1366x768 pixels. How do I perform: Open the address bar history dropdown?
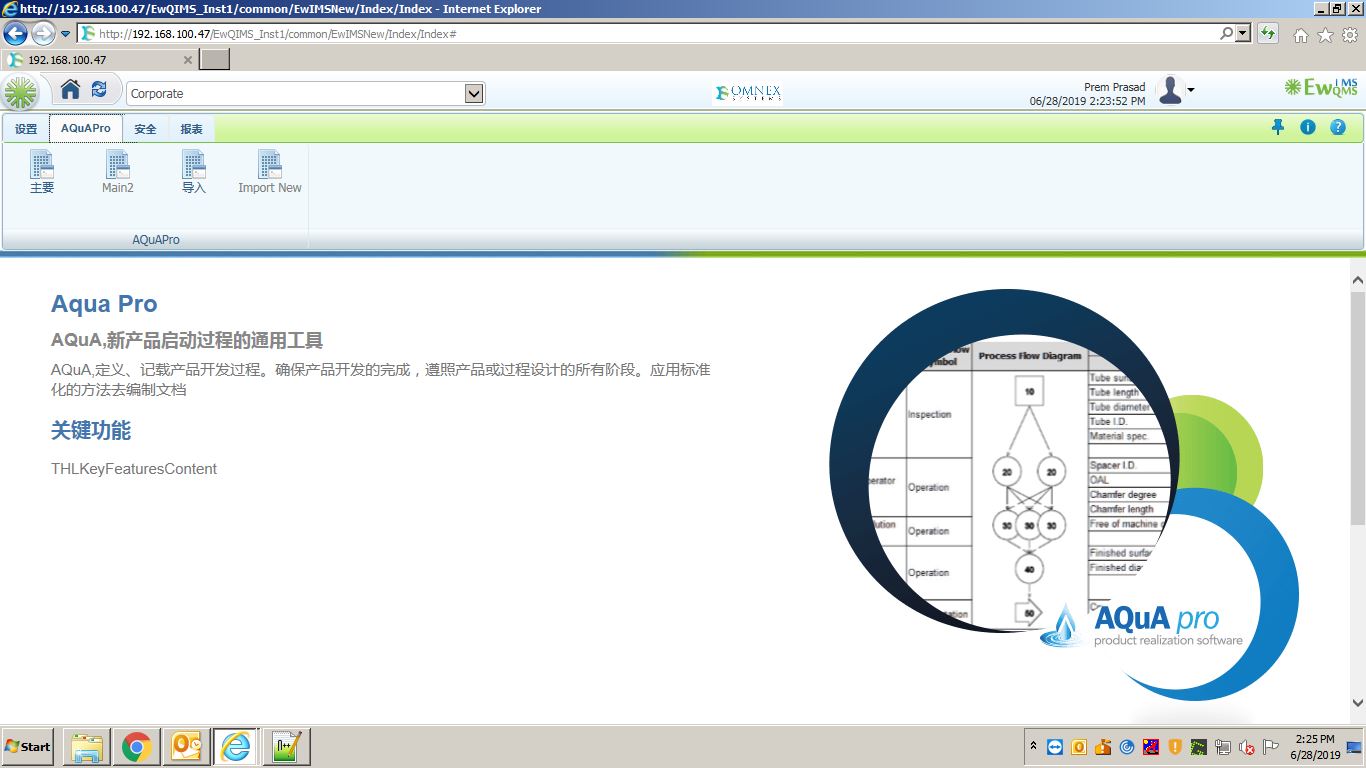[x=1243, y=33]
